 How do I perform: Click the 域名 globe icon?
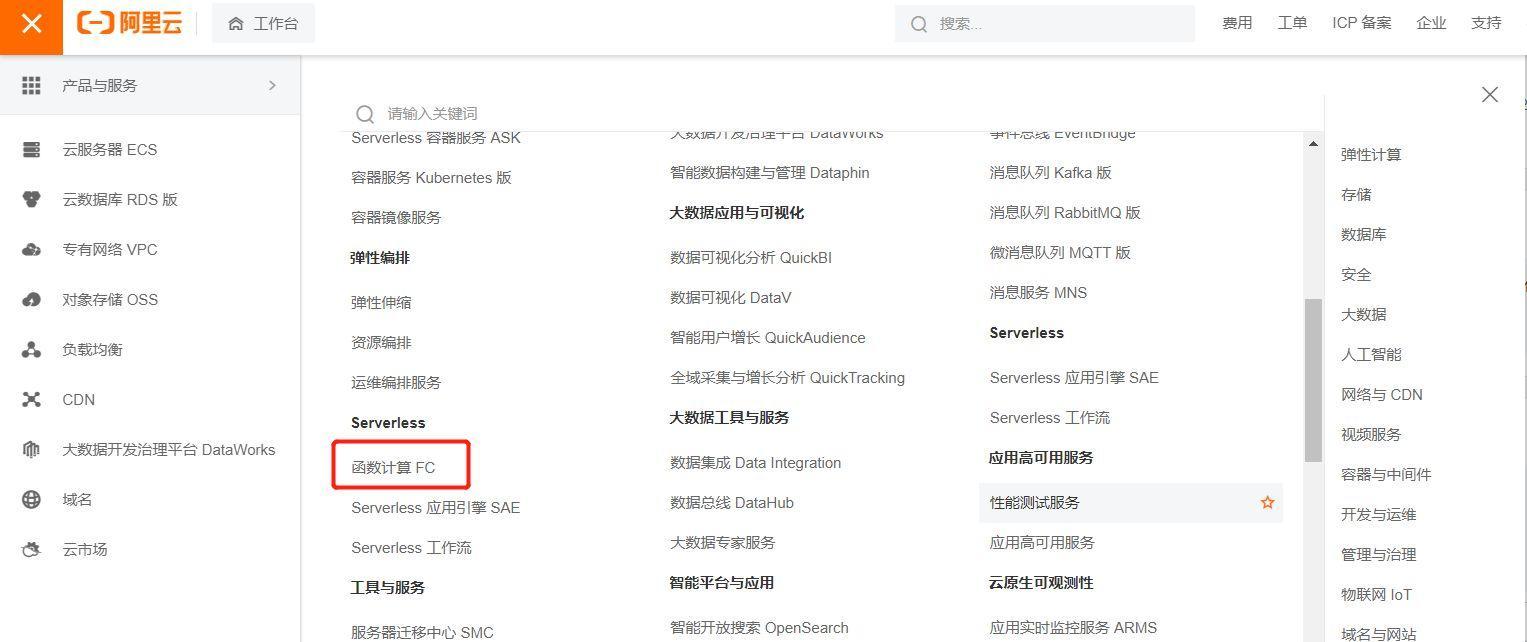pos(31,500)
